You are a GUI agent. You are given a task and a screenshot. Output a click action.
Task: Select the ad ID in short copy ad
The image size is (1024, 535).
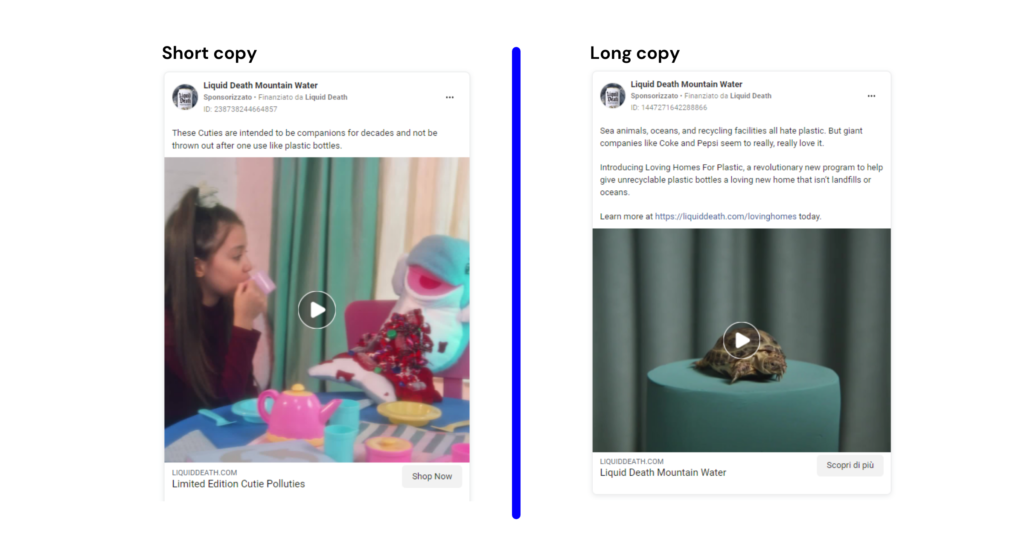pyautogui.click(x=240, y=109)
